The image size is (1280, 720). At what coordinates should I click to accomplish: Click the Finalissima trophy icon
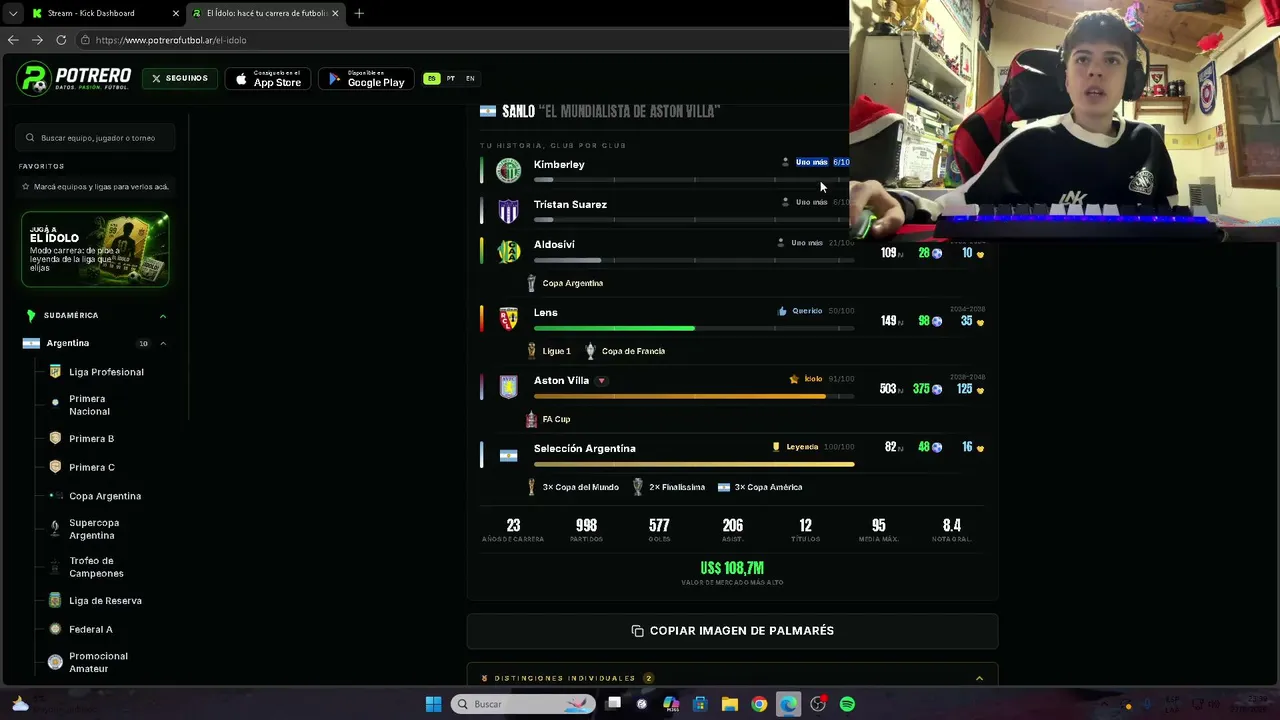pyautogui.click(x=637, y=487)
